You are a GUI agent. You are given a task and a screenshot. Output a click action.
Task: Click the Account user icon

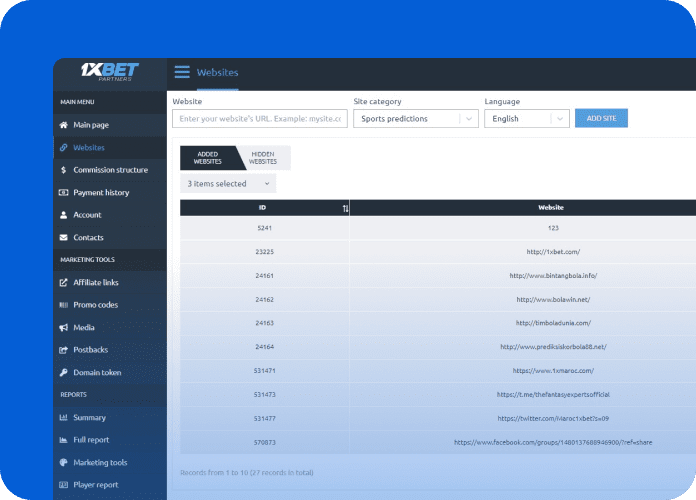(x=64, y=215)
